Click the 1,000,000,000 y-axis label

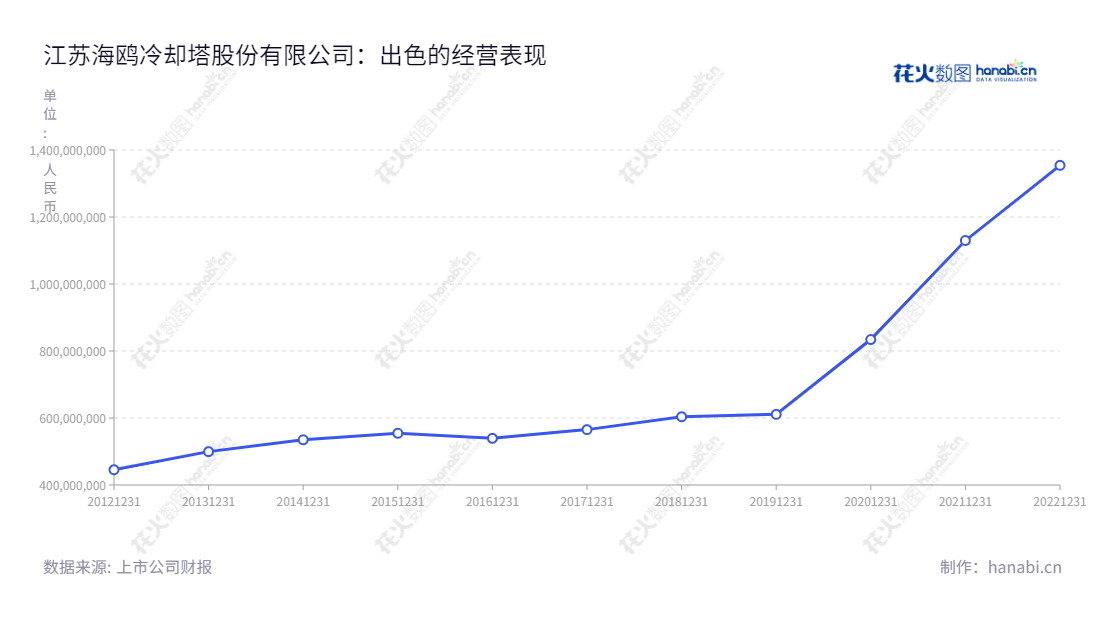tap(67, 284)
